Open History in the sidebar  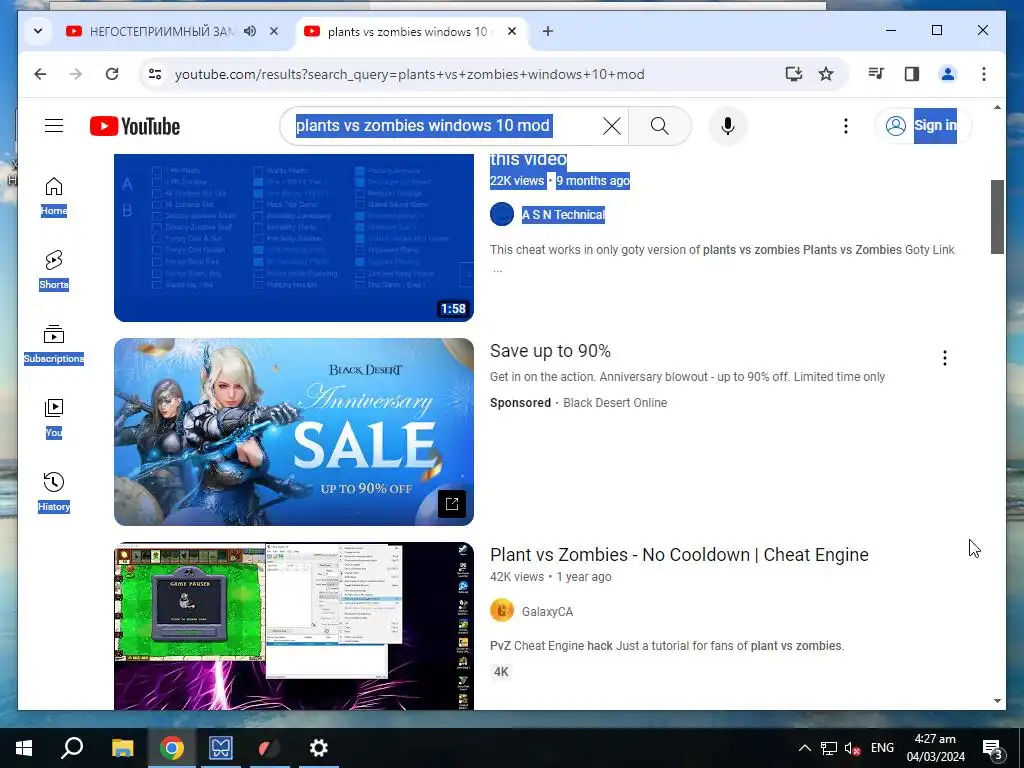tap(54, 492)
